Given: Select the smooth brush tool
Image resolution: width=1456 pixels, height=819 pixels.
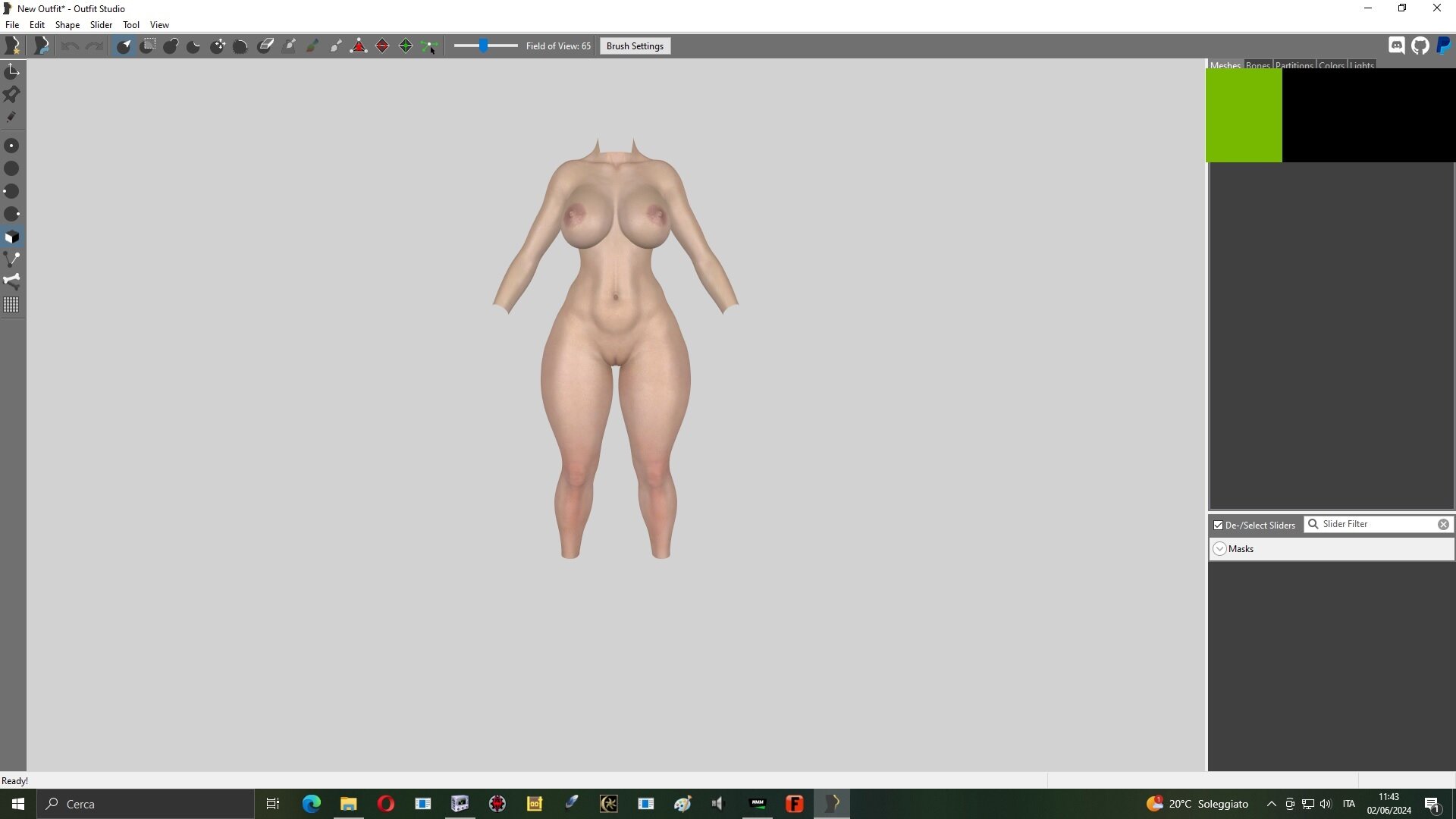Looking at the screenshot, I should point(241,45).
